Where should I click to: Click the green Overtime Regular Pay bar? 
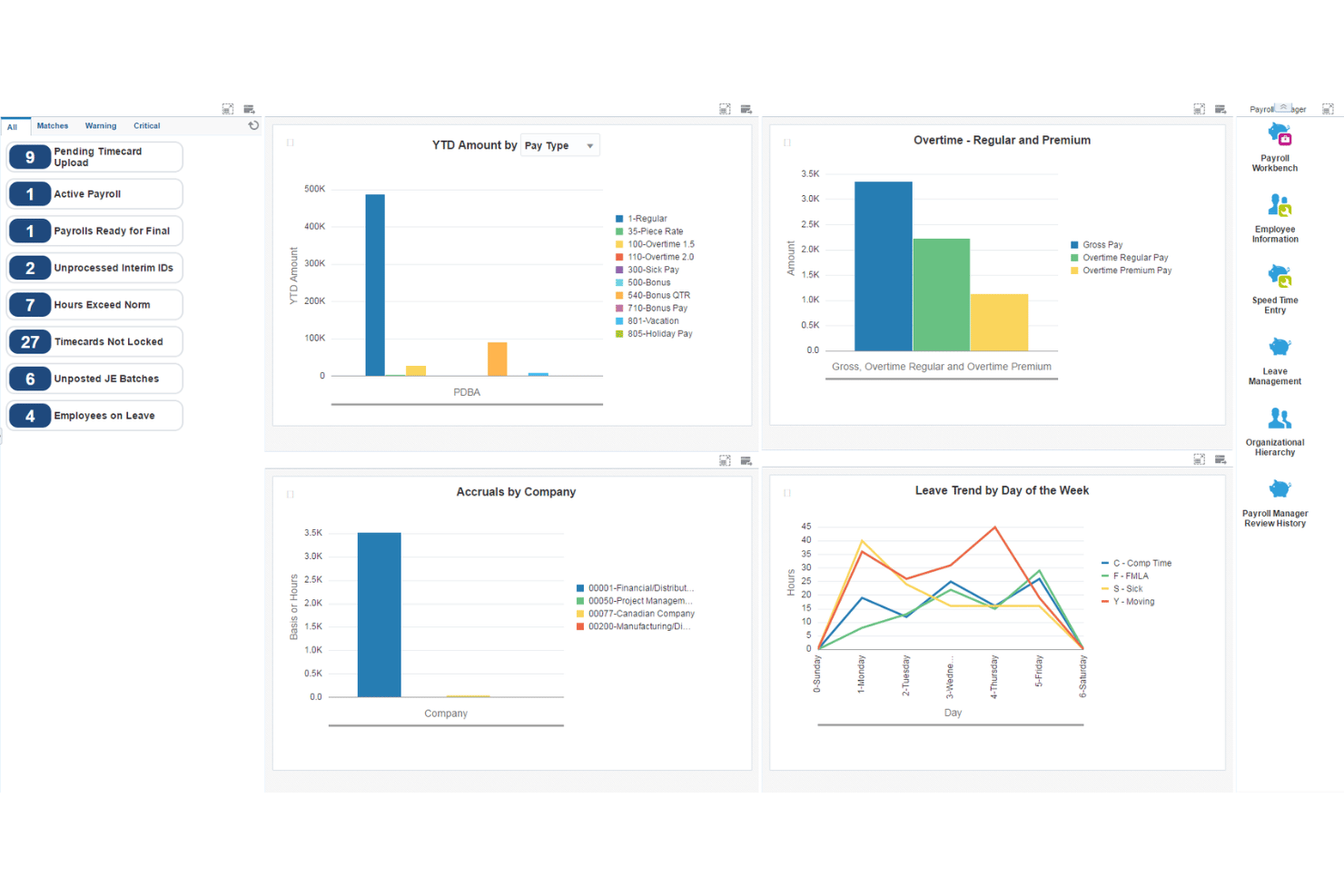[942, 295]
